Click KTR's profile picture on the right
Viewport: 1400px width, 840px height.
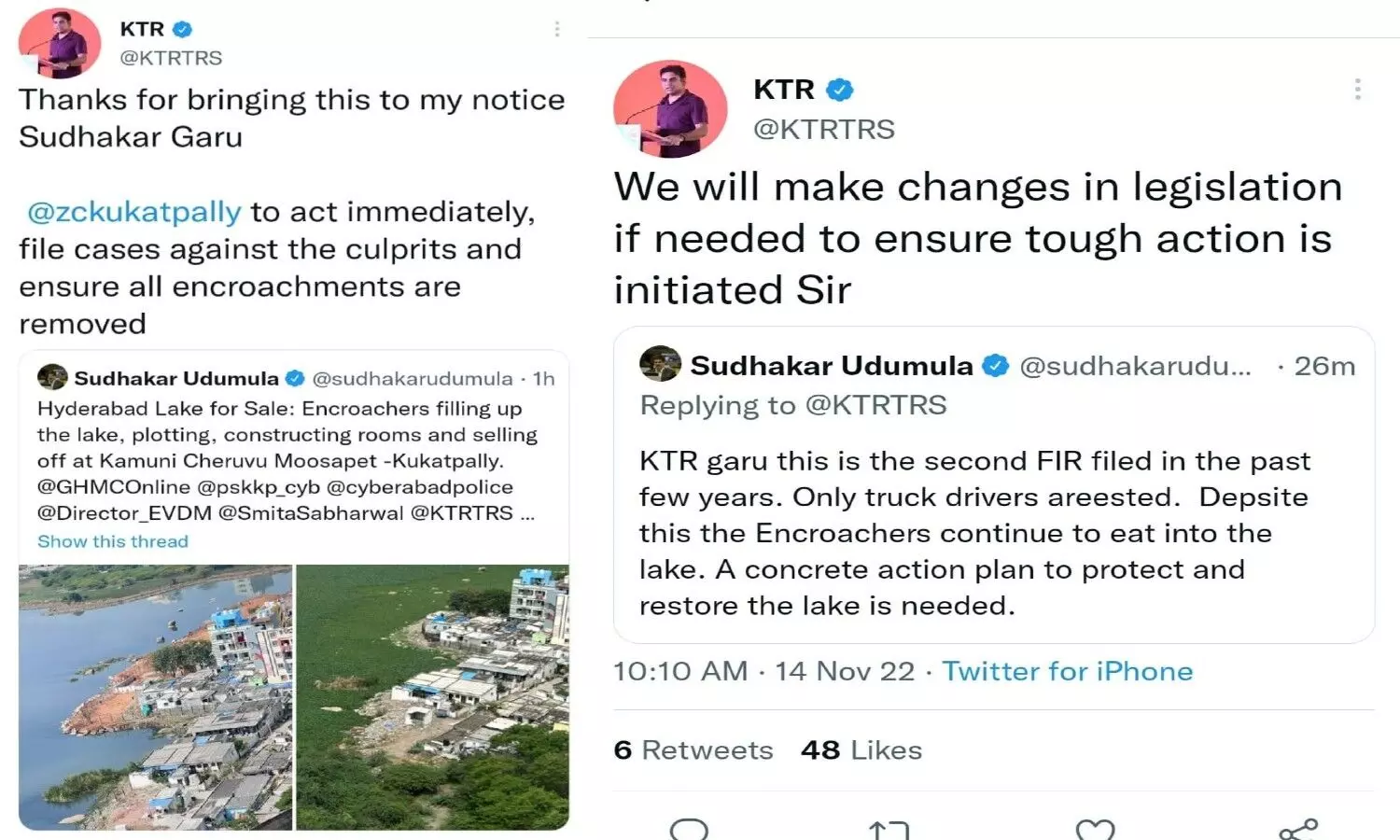(x=670, y=108)
